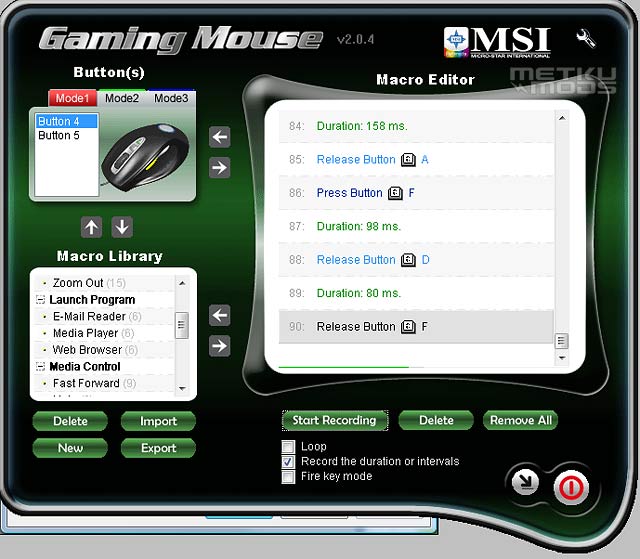The height and width of the screenshot is (559, 640).
Task: Click the right arrow beside the mouse image
Action: [220, 168]
